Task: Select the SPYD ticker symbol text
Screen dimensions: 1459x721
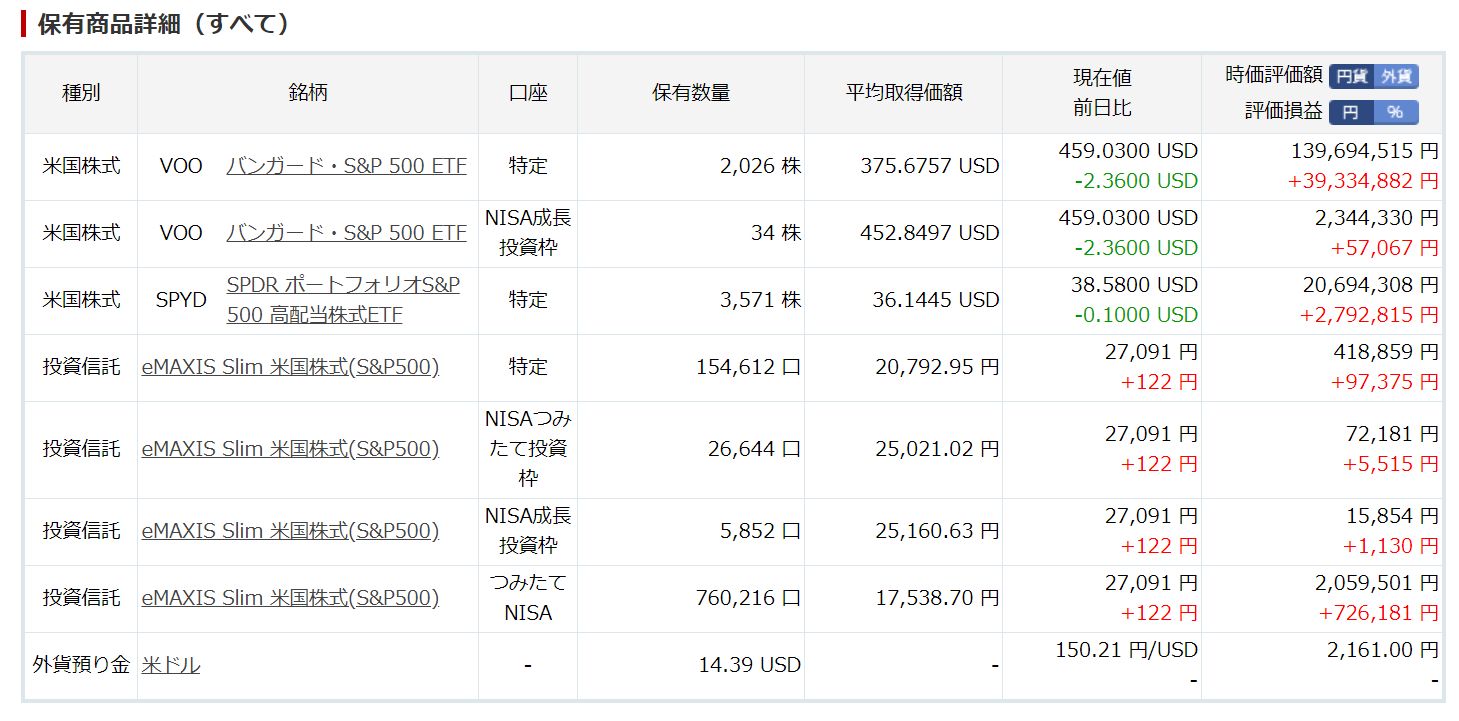Action: (x=181, y=300)
